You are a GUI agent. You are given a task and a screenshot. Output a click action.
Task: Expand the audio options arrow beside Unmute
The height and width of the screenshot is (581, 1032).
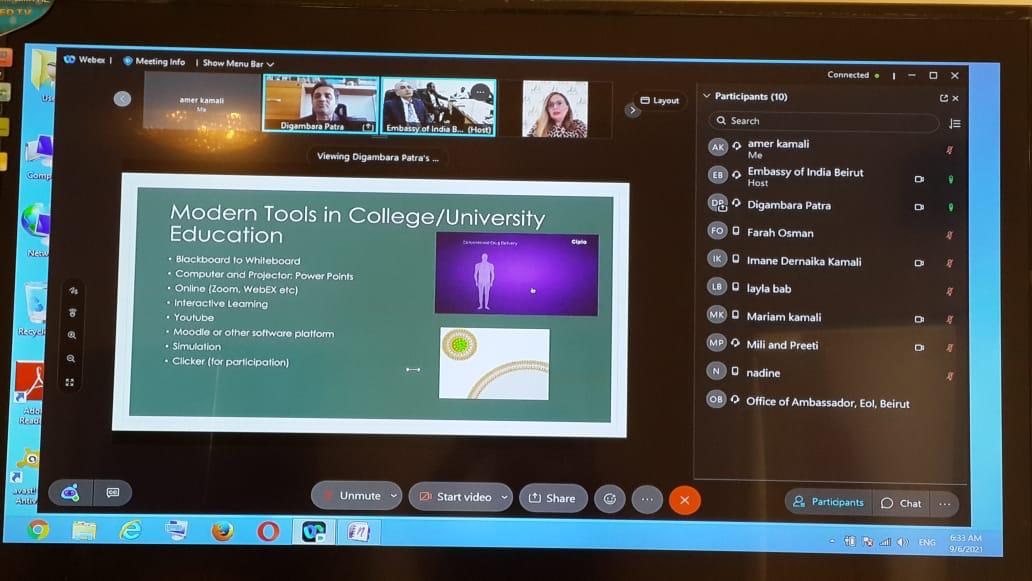tap(394, 496)
